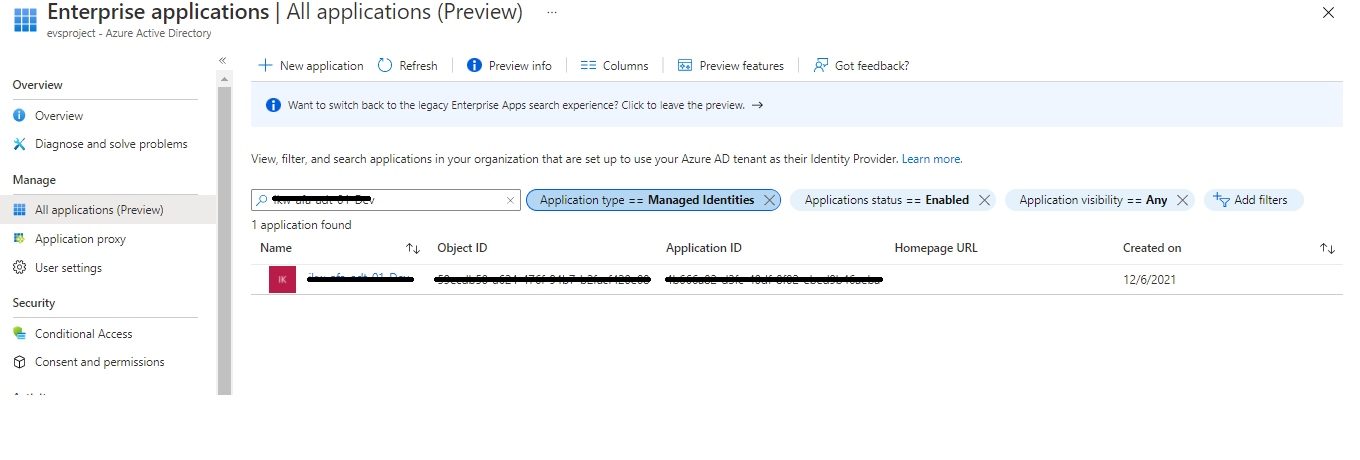Click the Object ID column header
Screen dimensions: 1360x460
click(x=462, y=248)
